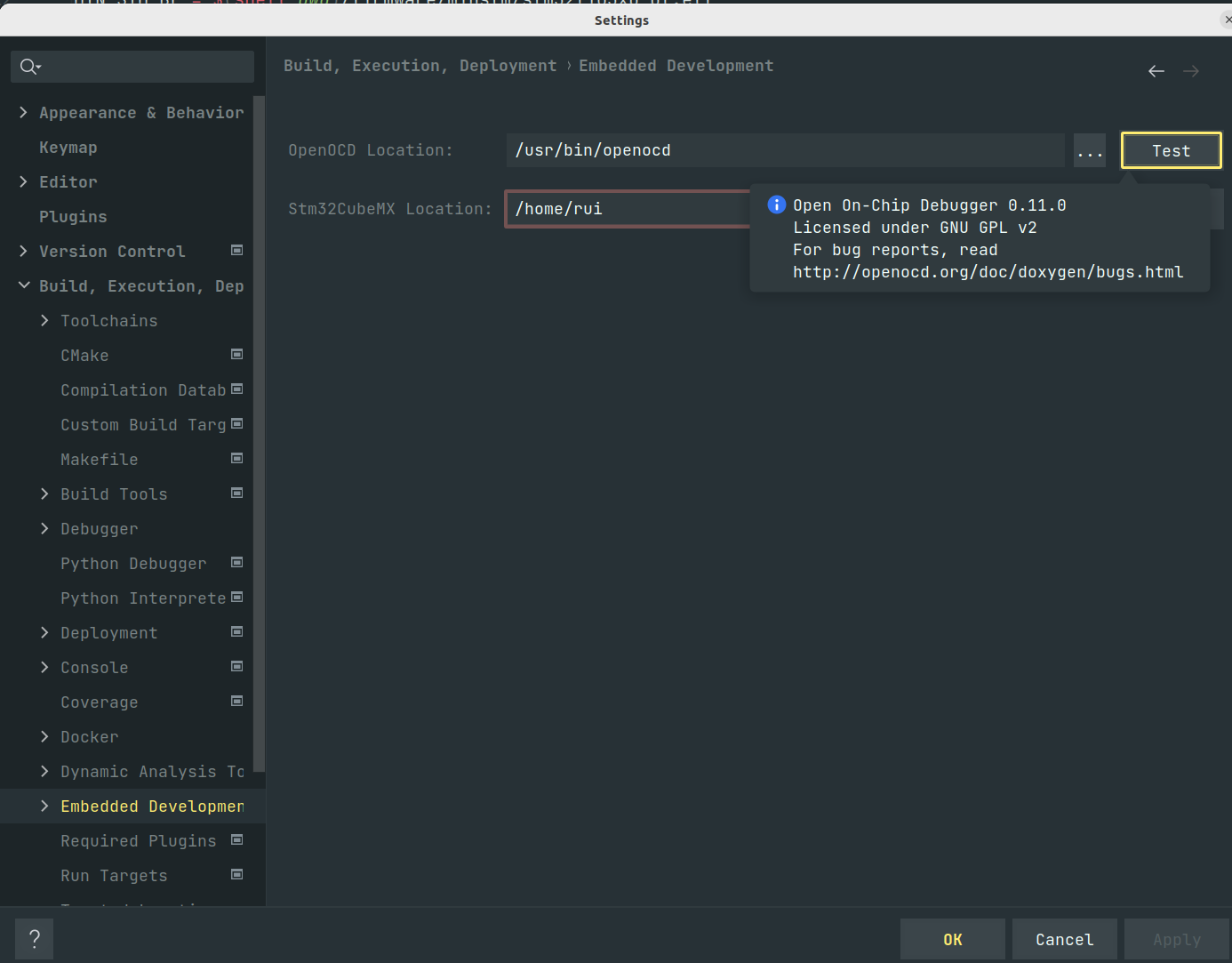Image resolution: width=1232 pixels, height=963 pixels.
Task: Click the info icon in OpenOCD tooltip
Action: tap(776, 205)
